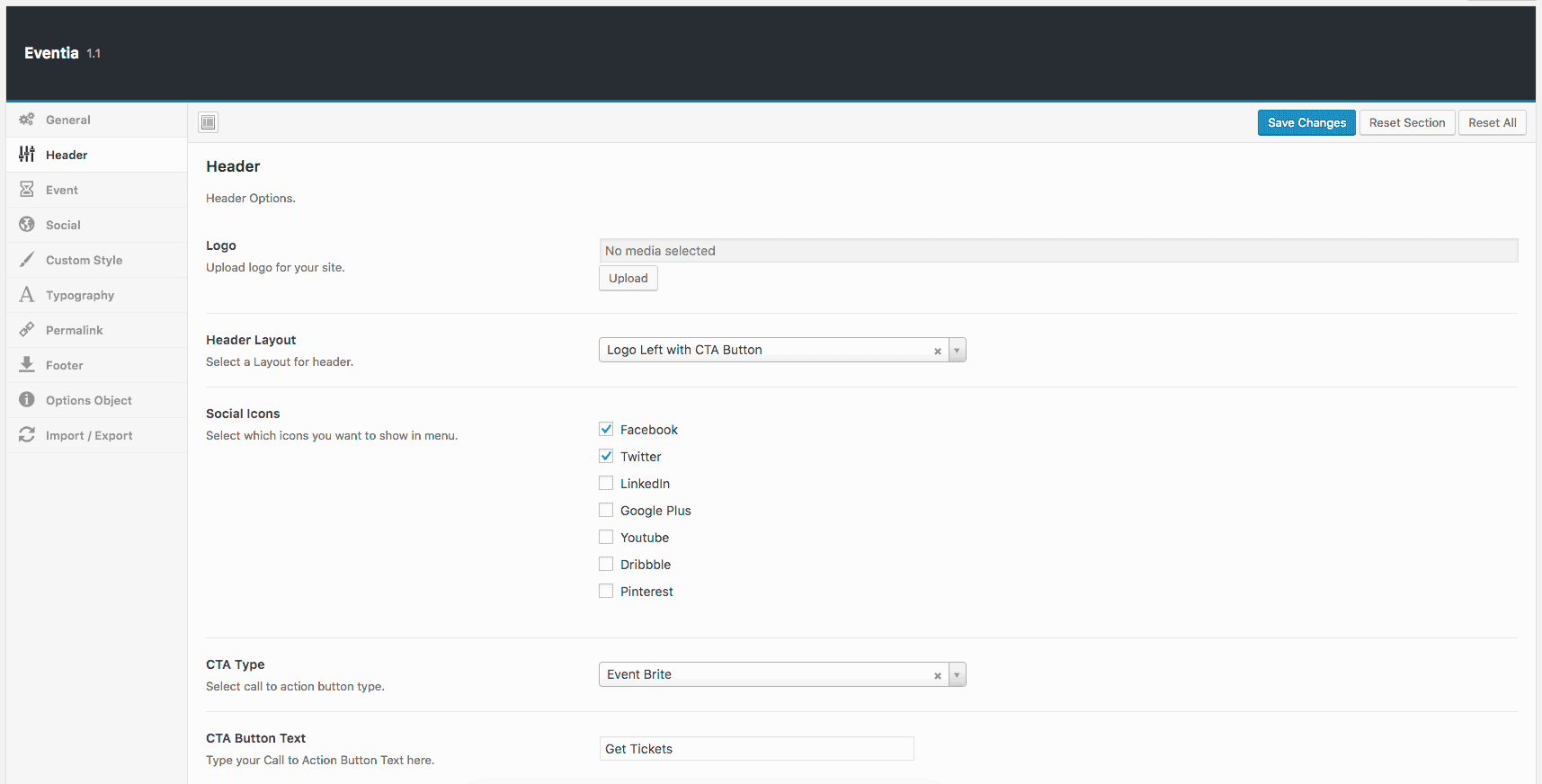Focus the CTA Button Text field
Viewport: 1542px width, 784px height.
click(x=756, y=749)
